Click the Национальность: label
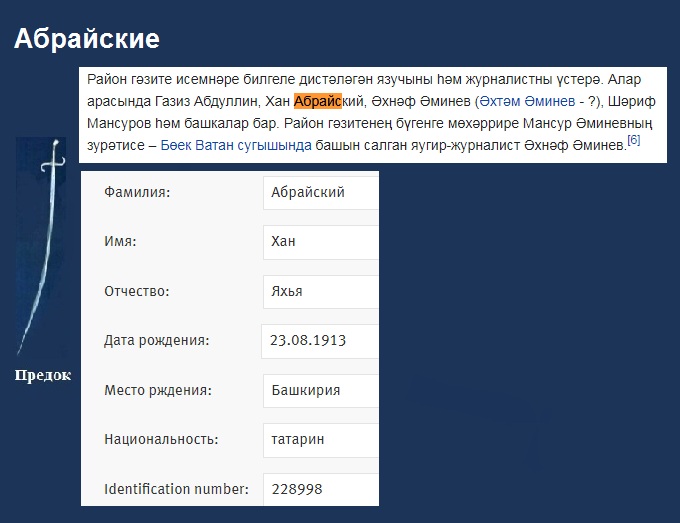Image resolution: width=680 pixels, height=523 pixels. click(161, 440)
